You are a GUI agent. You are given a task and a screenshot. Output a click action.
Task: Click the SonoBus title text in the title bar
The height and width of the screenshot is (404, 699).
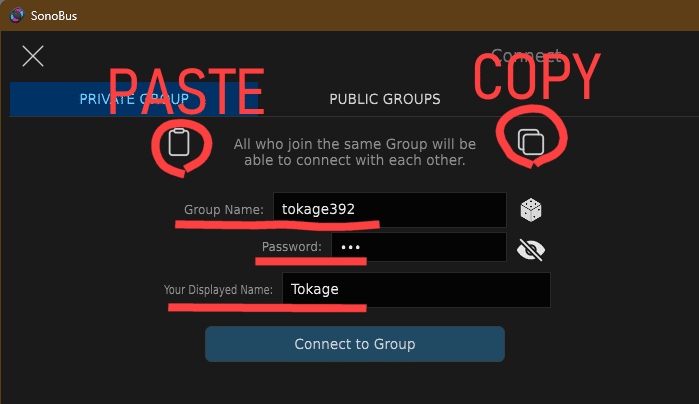click(53, 16)
